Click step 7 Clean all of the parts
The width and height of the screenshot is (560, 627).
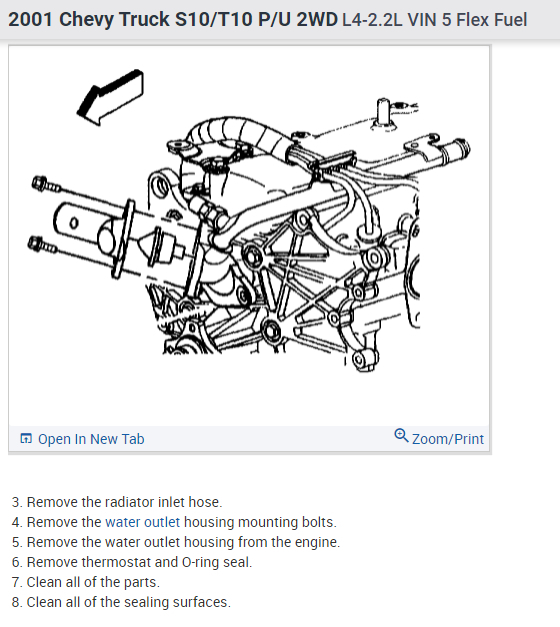click(x=86, y=582)
